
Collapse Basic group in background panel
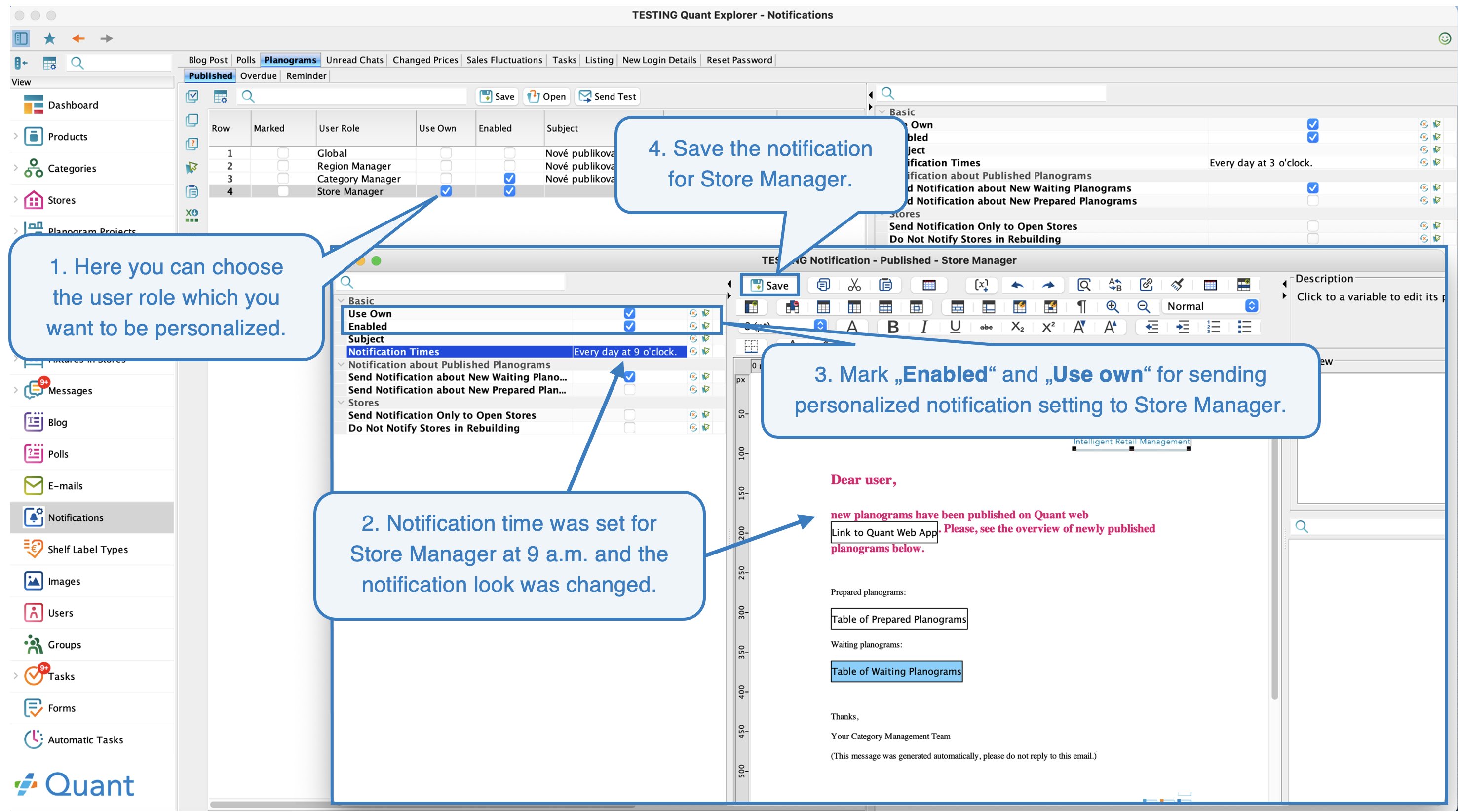click(882, 112)
